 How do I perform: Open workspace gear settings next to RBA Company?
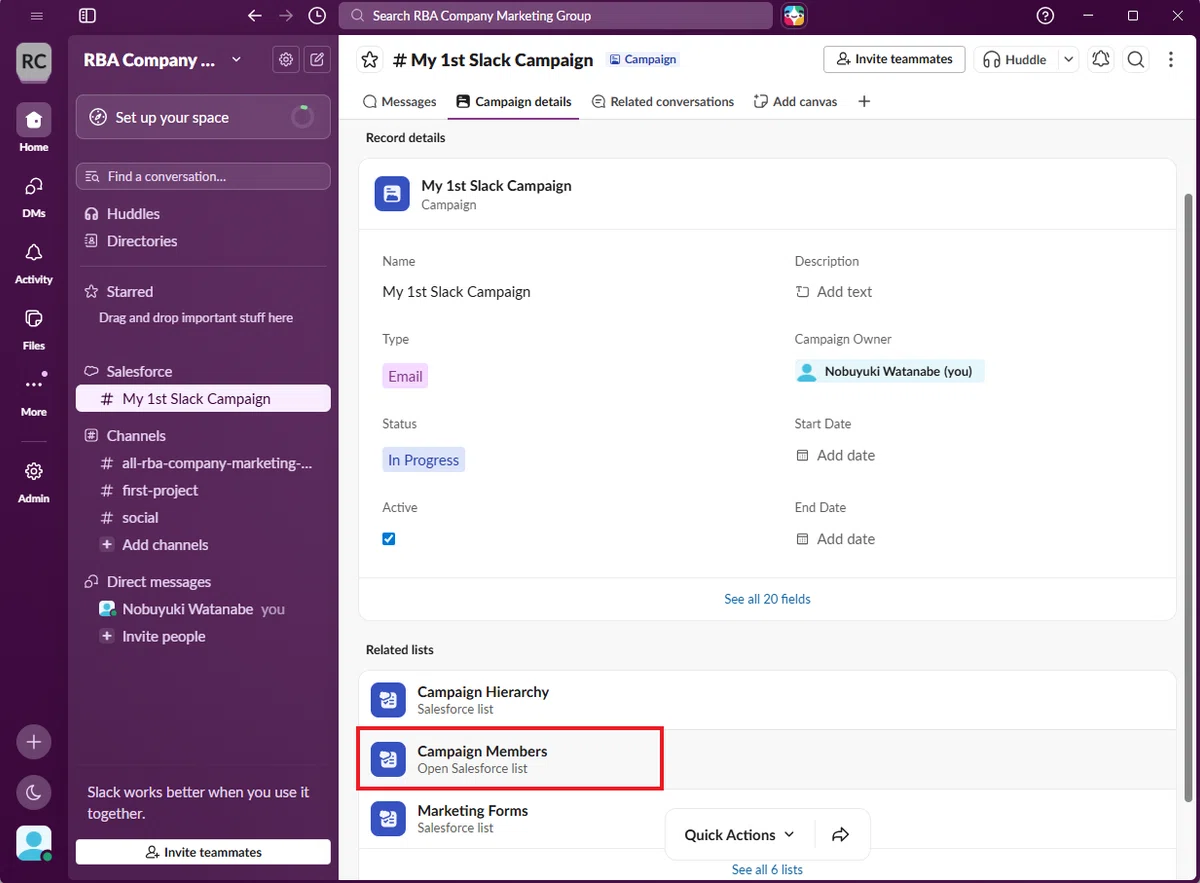287,60
